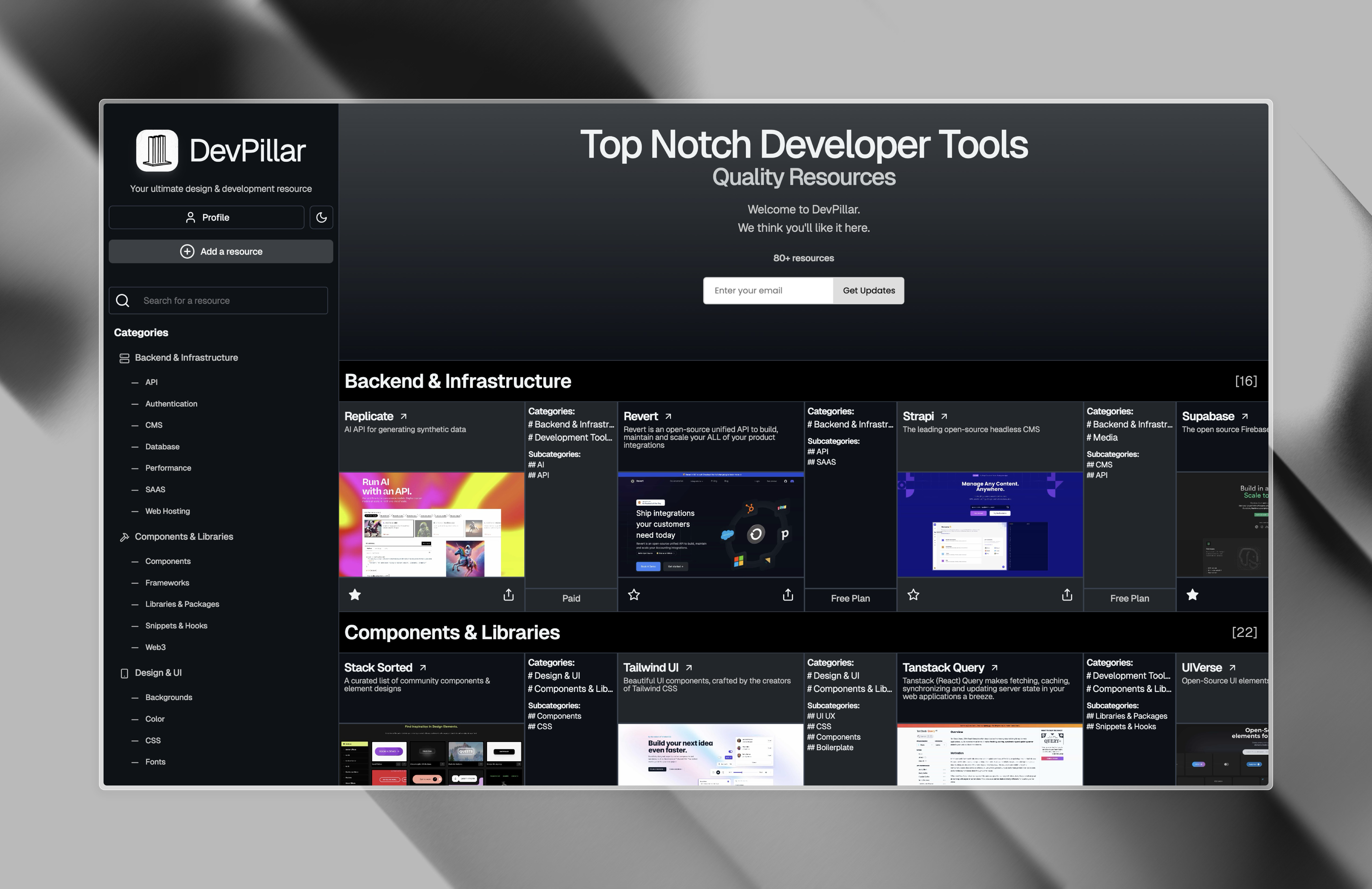Screen dimensions: 1372x889
Task: Click the external arrow icon beside Tailwind UI
Action: (x=689, y=667)
